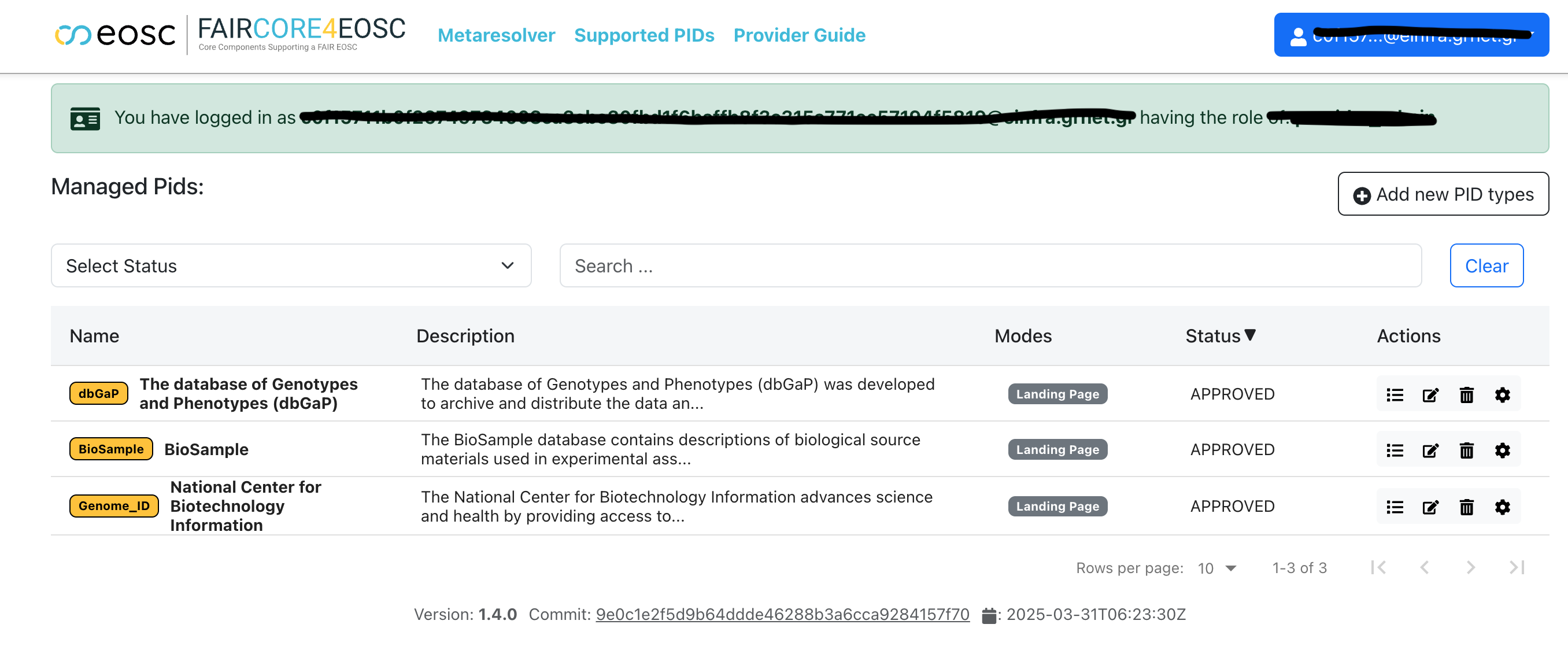1568x650 pixels.
Task: Delete the Genome_ID PID entry
Action: pos(1466,507)
